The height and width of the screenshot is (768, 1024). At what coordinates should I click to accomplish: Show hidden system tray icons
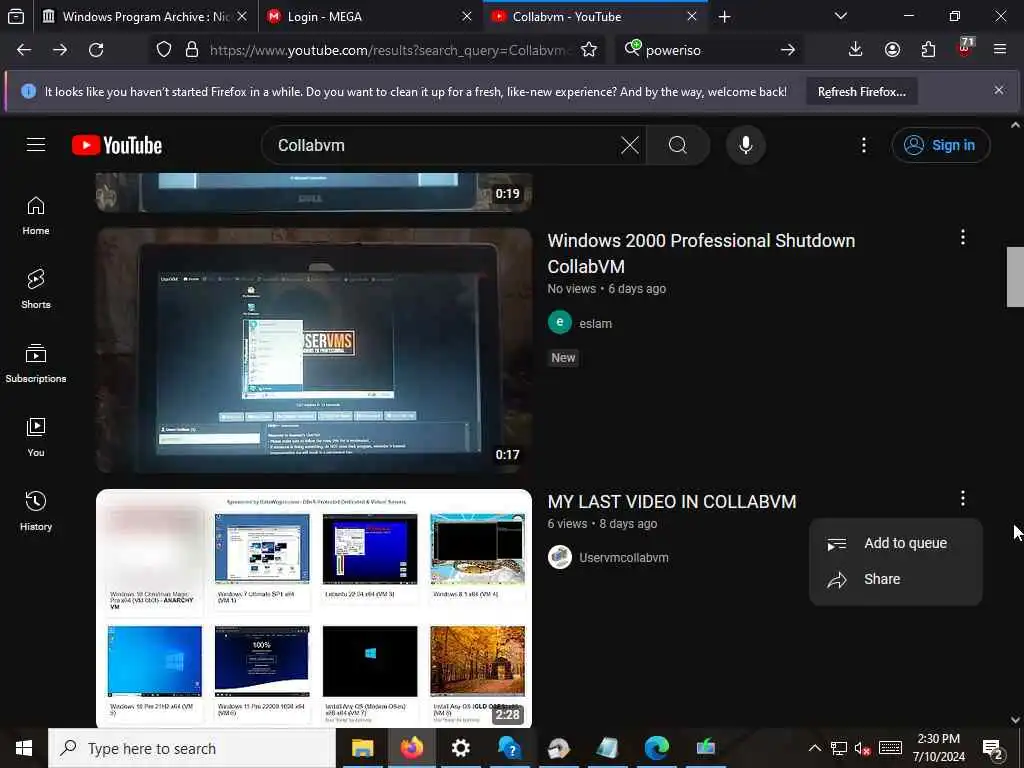click(814, 748)
